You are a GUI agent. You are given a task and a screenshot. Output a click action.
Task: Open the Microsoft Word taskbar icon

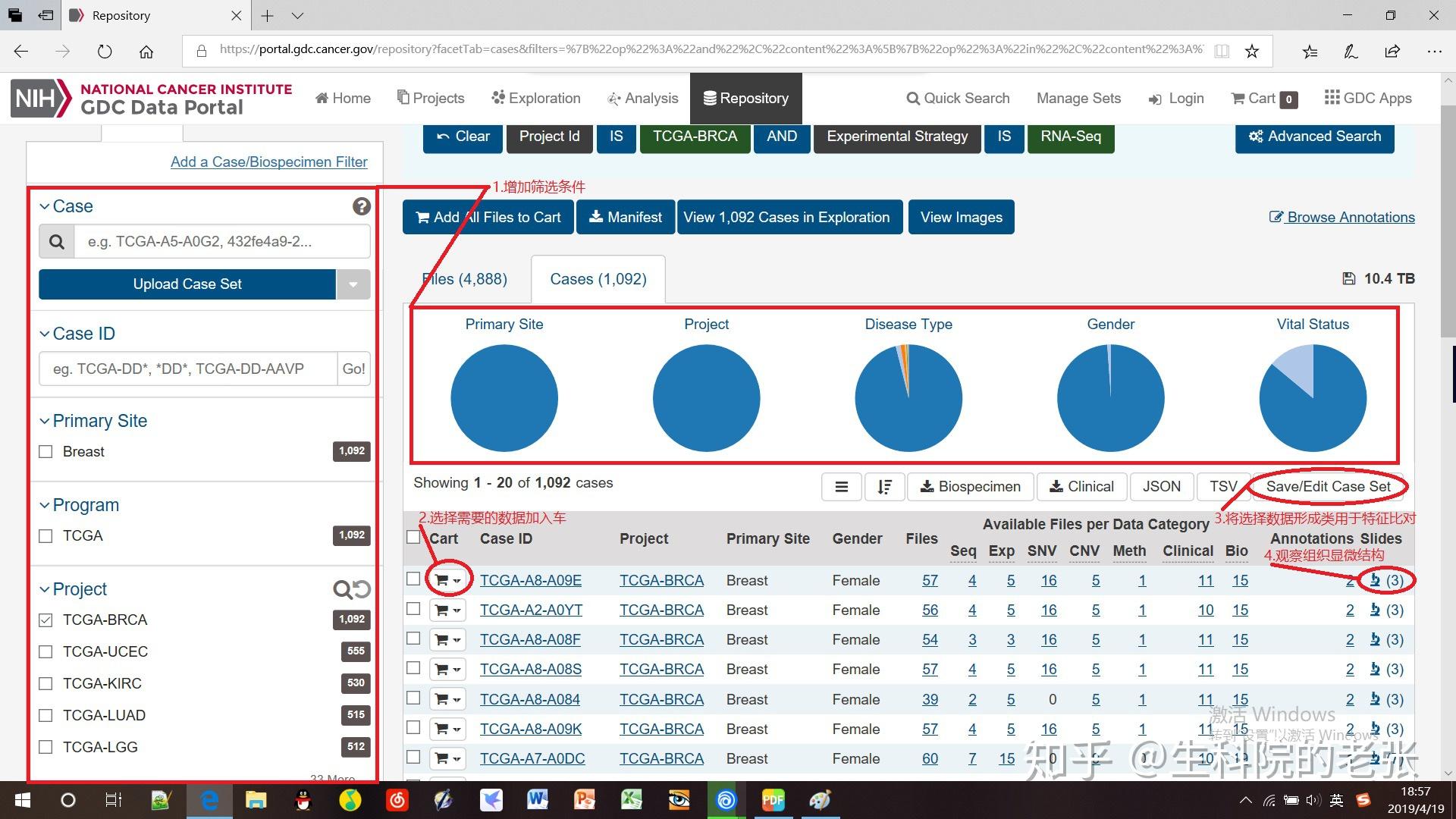(x=538, y=799)
